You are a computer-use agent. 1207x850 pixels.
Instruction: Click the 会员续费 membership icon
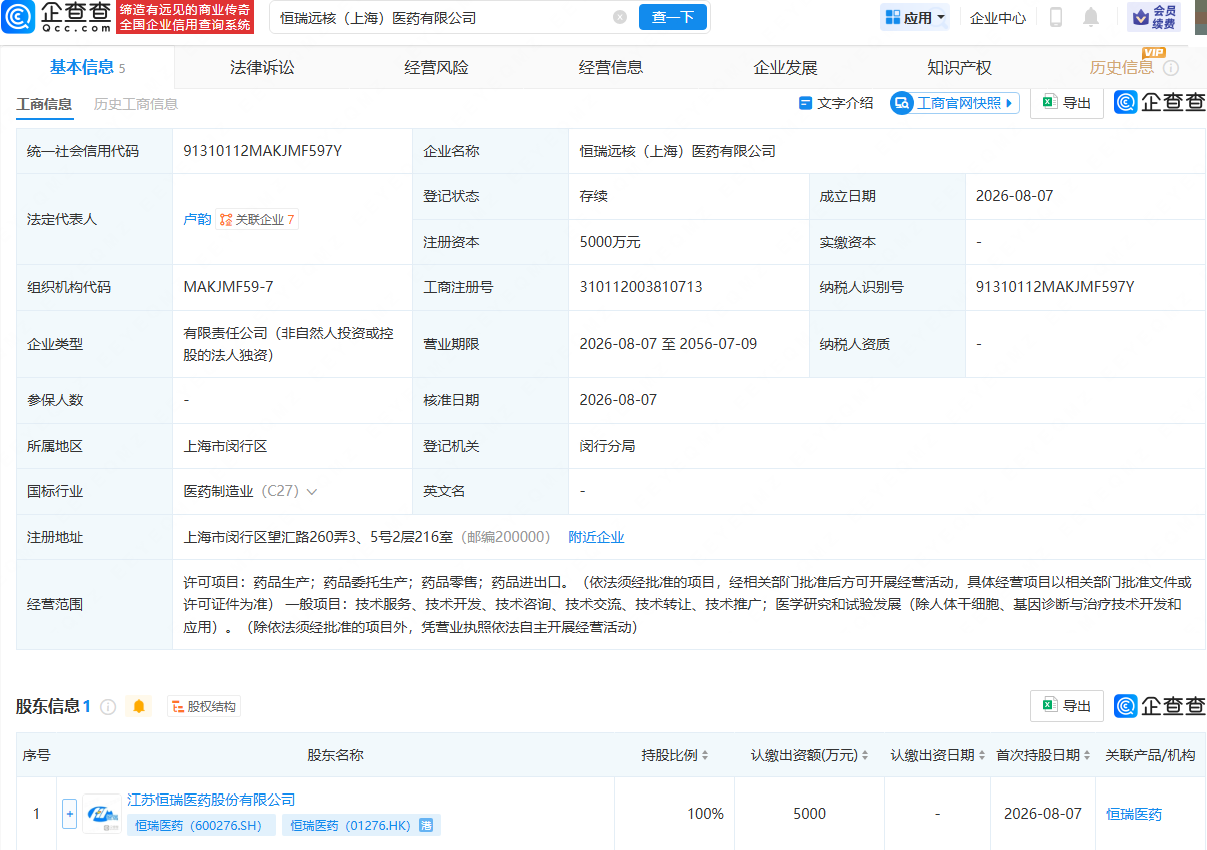tap(1153, 17)
